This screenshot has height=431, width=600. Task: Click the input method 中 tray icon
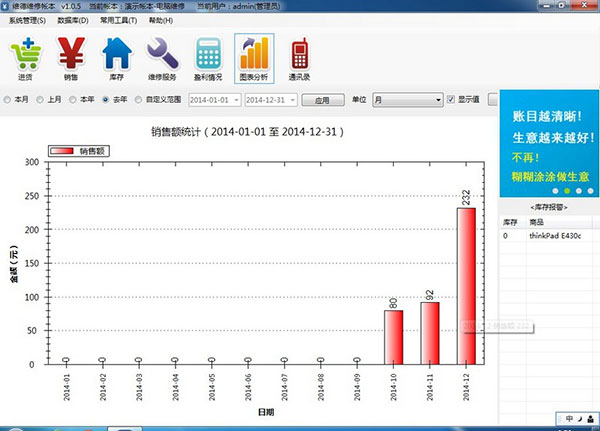[569, 418]
